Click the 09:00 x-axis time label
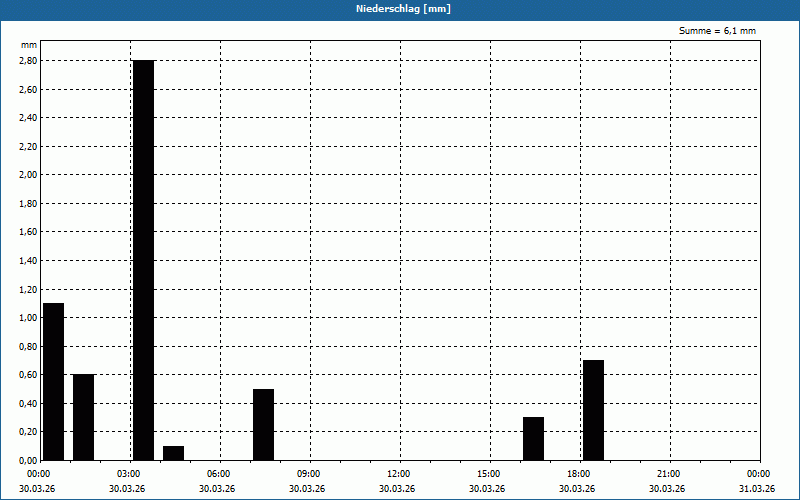The image size is (800, 500). click(310, 474)
